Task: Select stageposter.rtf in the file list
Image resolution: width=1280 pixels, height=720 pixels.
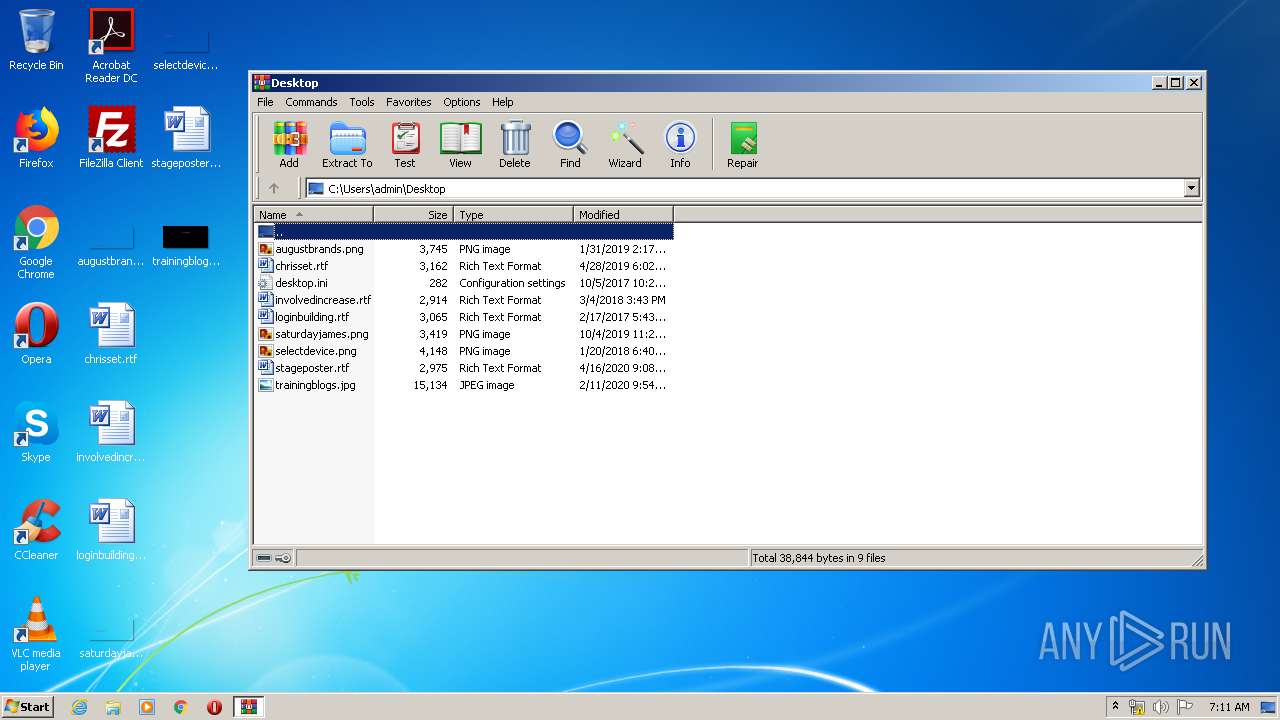Action: tap(312, 368)
